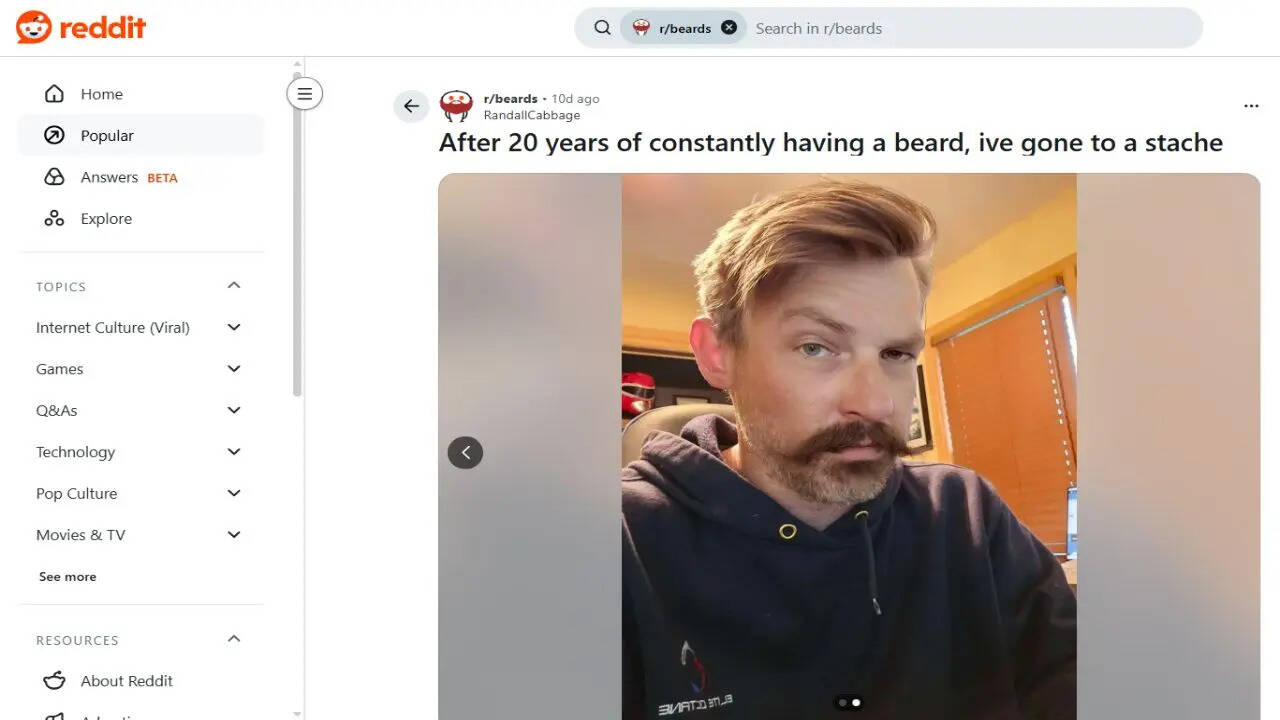Open the Explore page

(x=106, y=219)
